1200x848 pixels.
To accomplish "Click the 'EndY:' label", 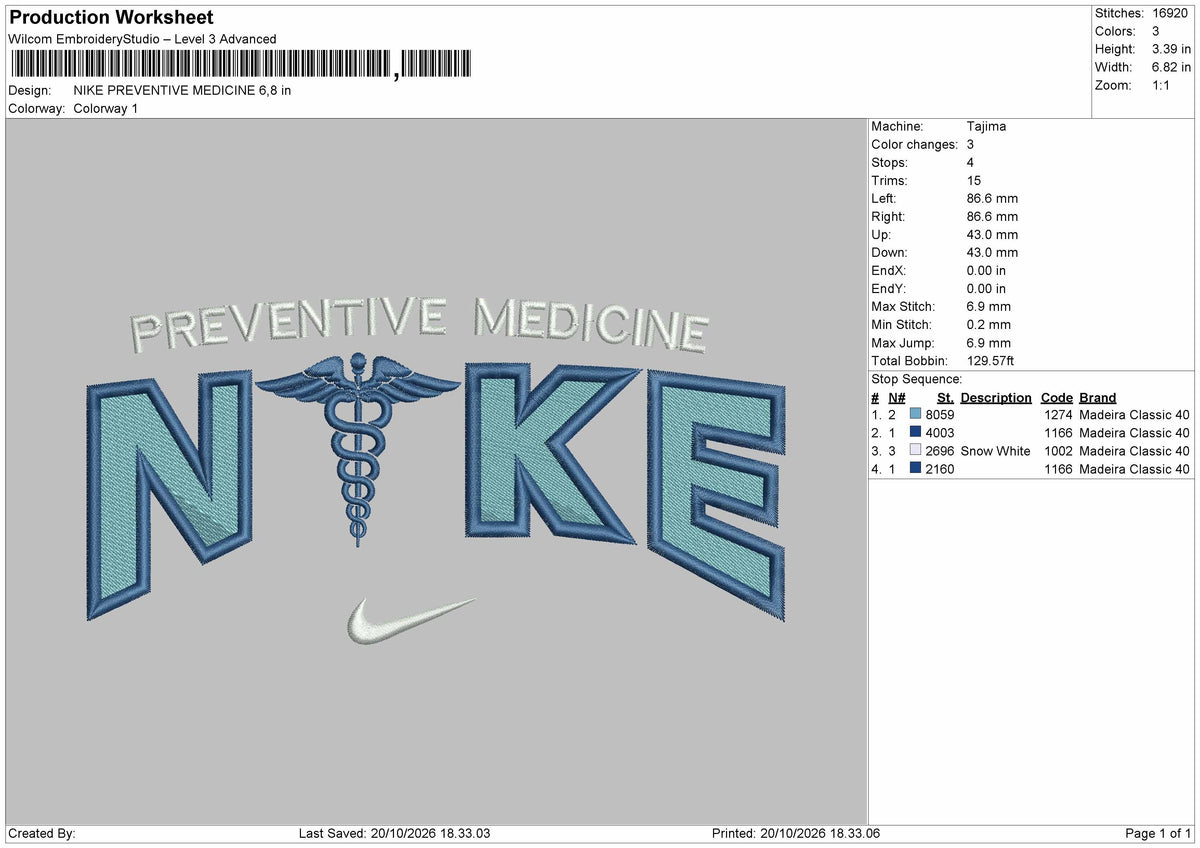I will click(x=890, y=289).
